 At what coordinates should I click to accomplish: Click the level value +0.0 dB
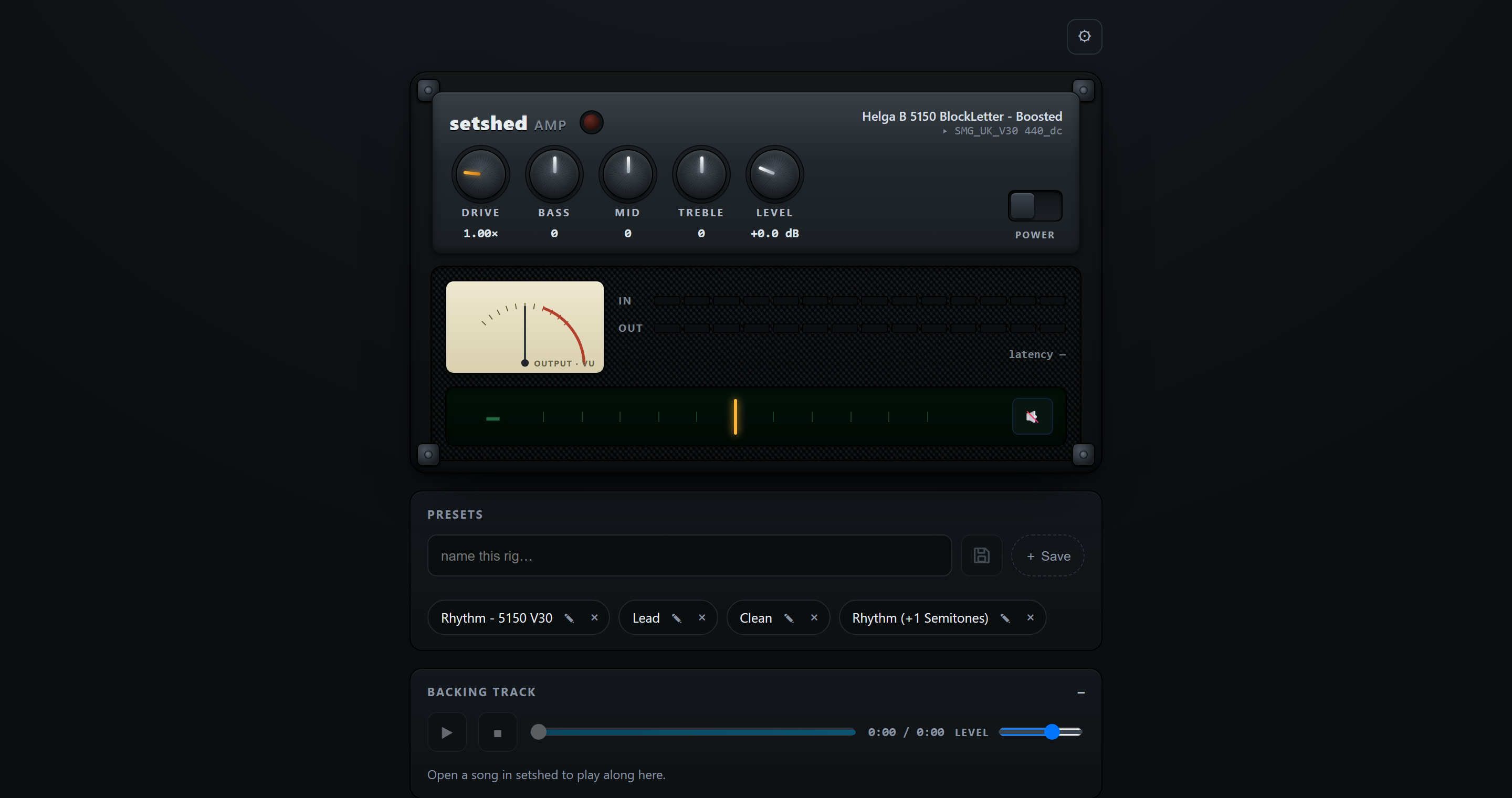(774, 233)
